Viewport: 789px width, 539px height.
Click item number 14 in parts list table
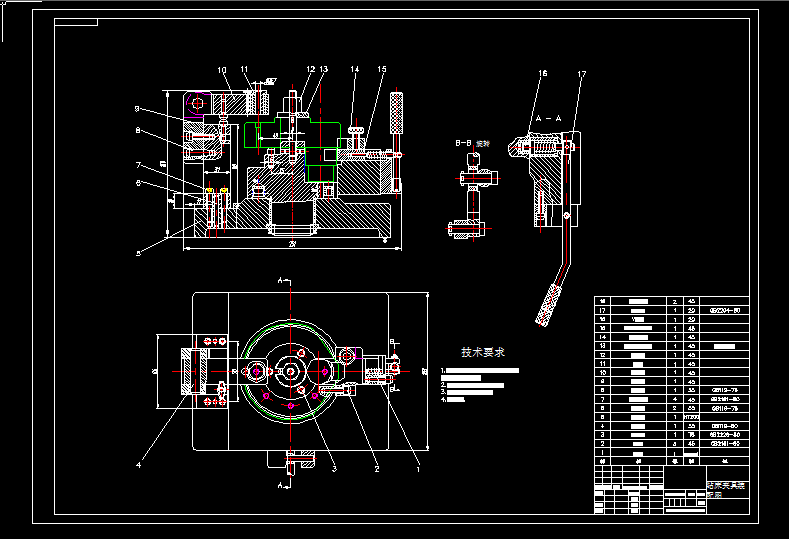(602, 337)
